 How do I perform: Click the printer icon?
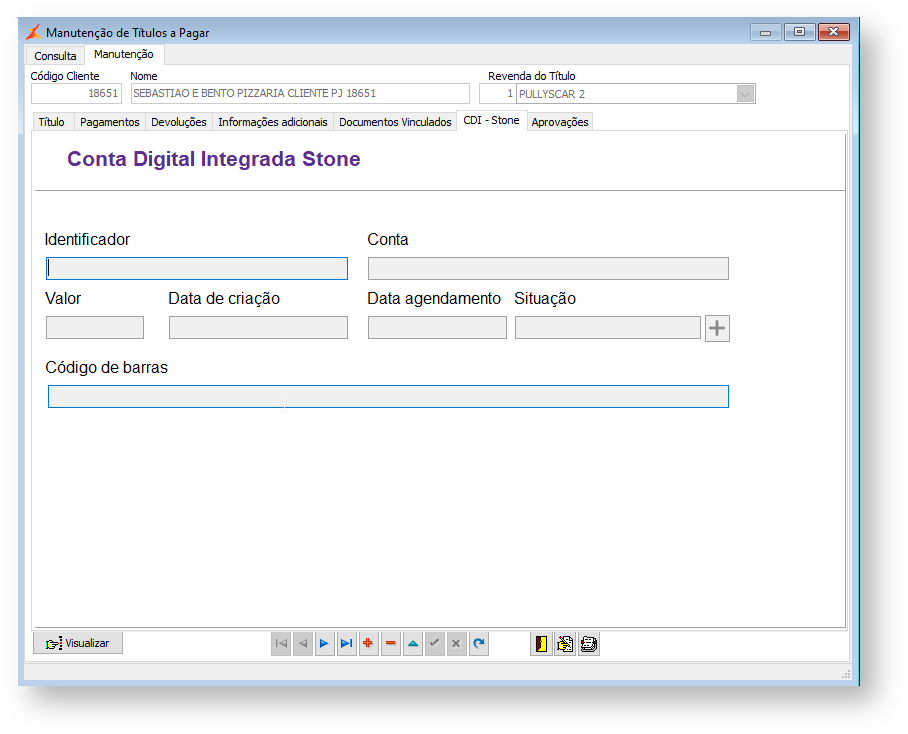(589, 644)
